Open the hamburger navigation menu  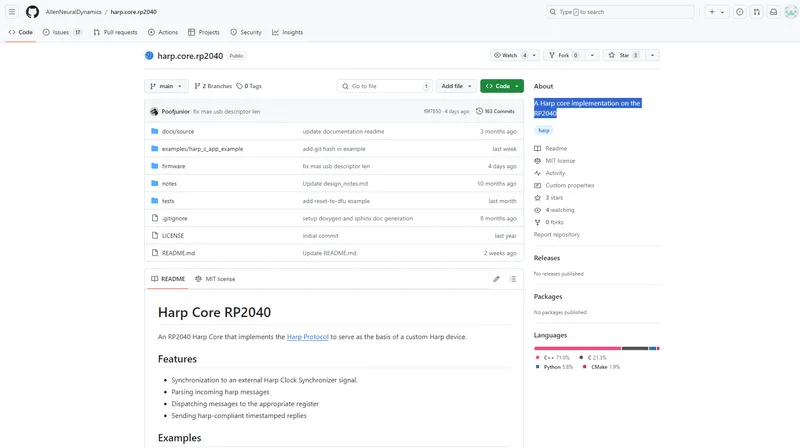tap(12, 12)
